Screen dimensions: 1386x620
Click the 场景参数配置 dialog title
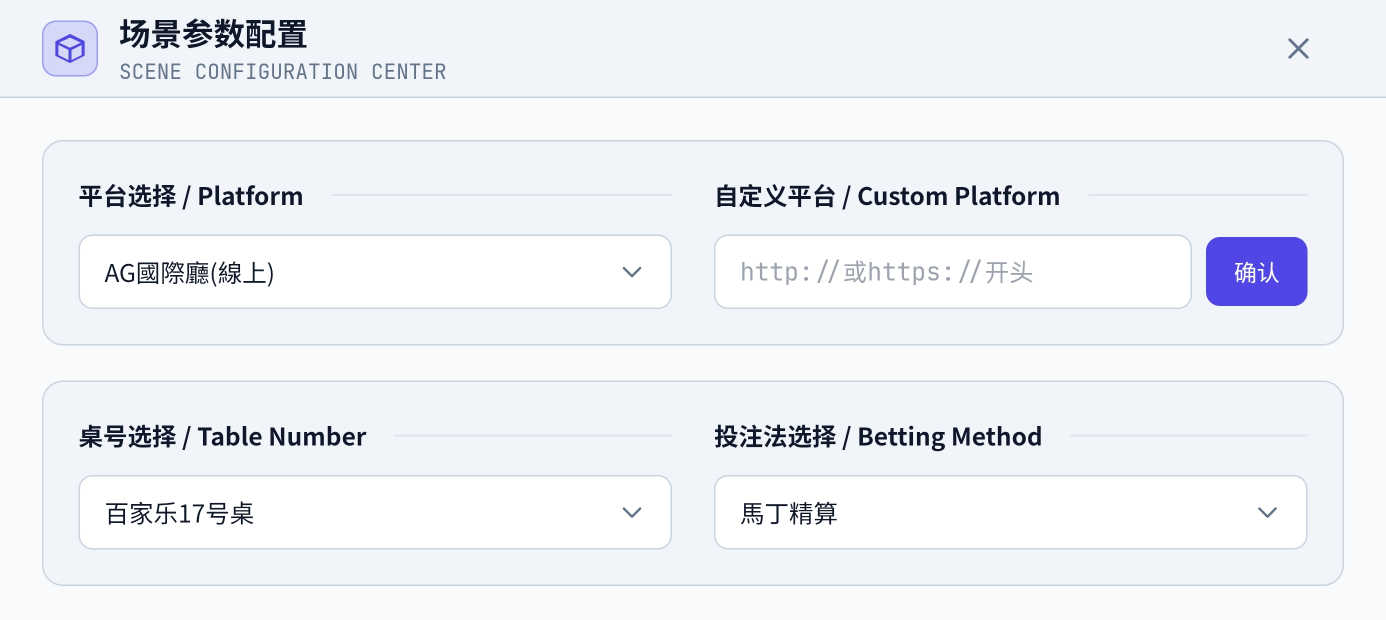tap(213, 34)
